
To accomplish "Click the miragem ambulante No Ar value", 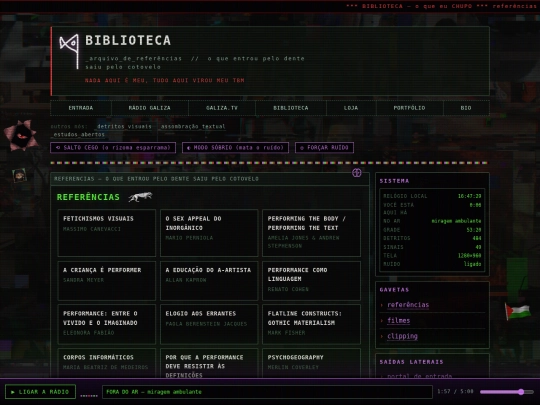I will (456, 221).
